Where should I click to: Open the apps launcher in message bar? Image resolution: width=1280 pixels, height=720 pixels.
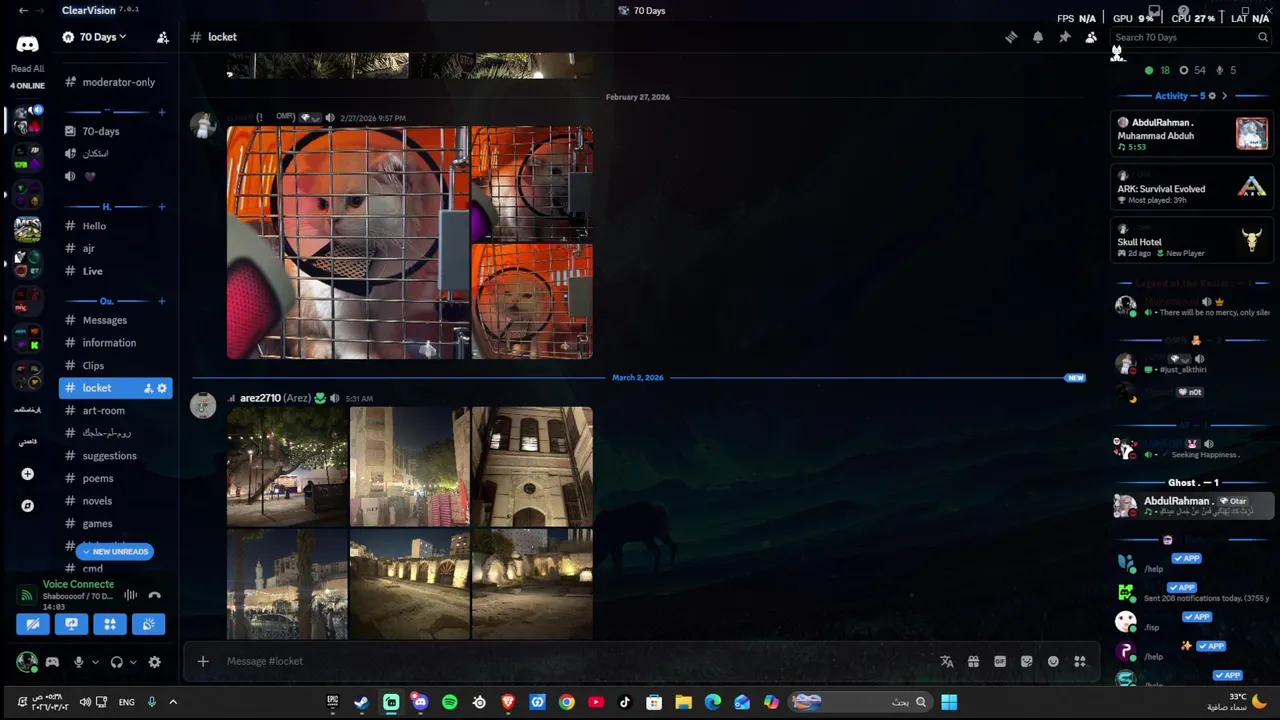point(1080,661)
